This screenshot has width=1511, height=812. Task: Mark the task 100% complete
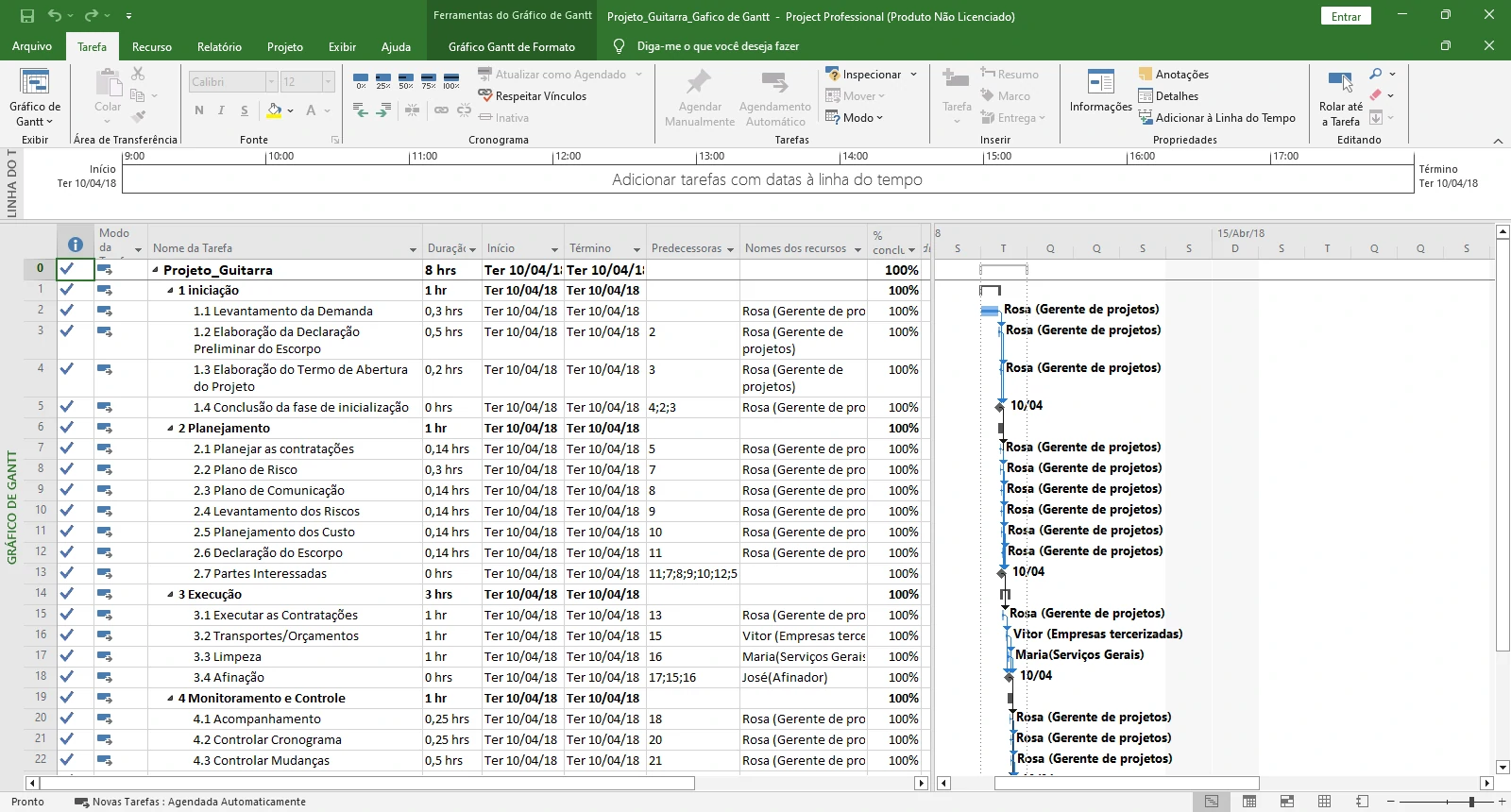451,81
